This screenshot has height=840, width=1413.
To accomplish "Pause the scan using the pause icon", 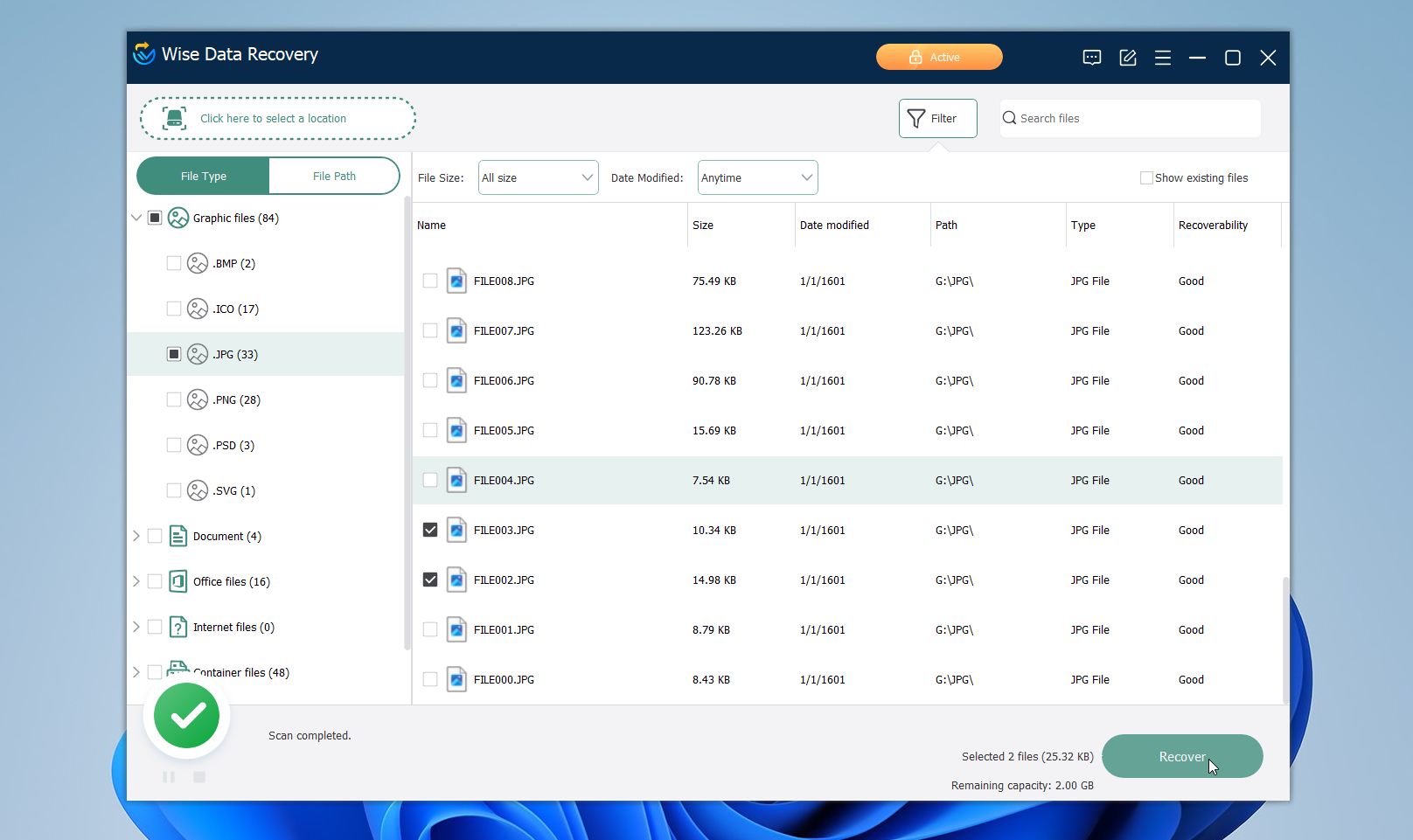I will coord(169,776).
